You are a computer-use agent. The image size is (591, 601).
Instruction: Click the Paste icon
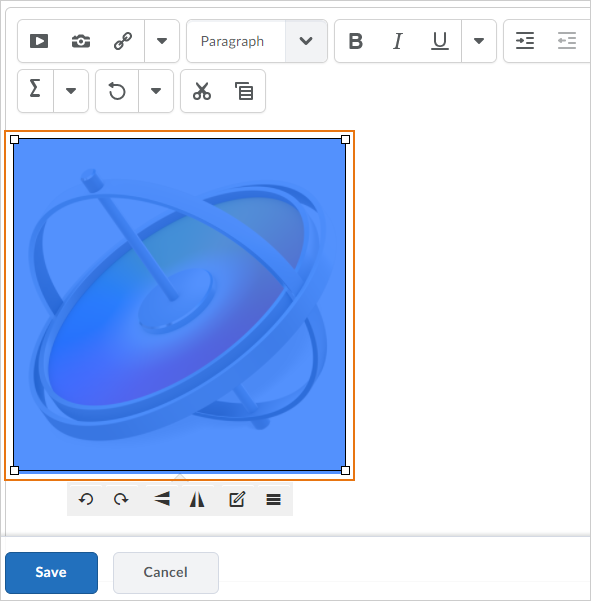click(x=244, y=91)
